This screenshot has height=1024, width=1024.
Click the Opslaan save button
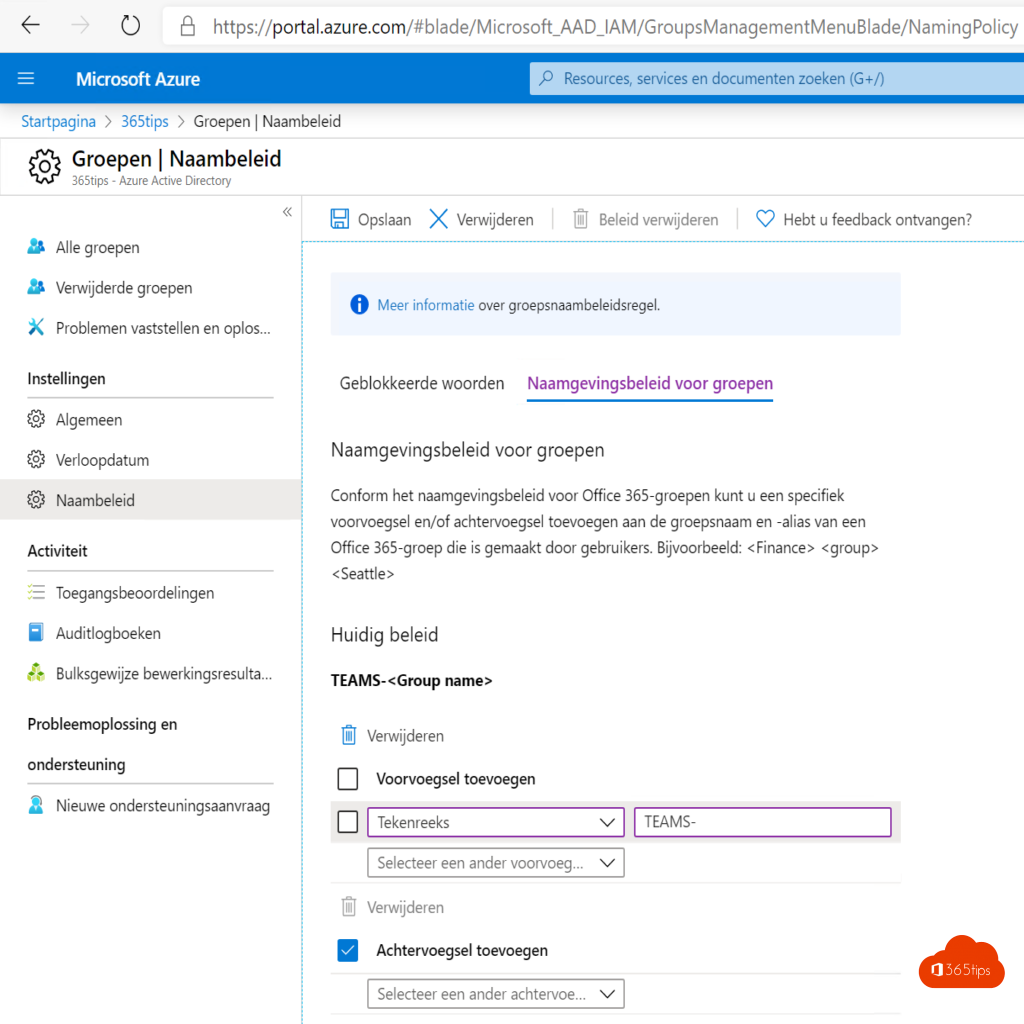pos(371,219)
